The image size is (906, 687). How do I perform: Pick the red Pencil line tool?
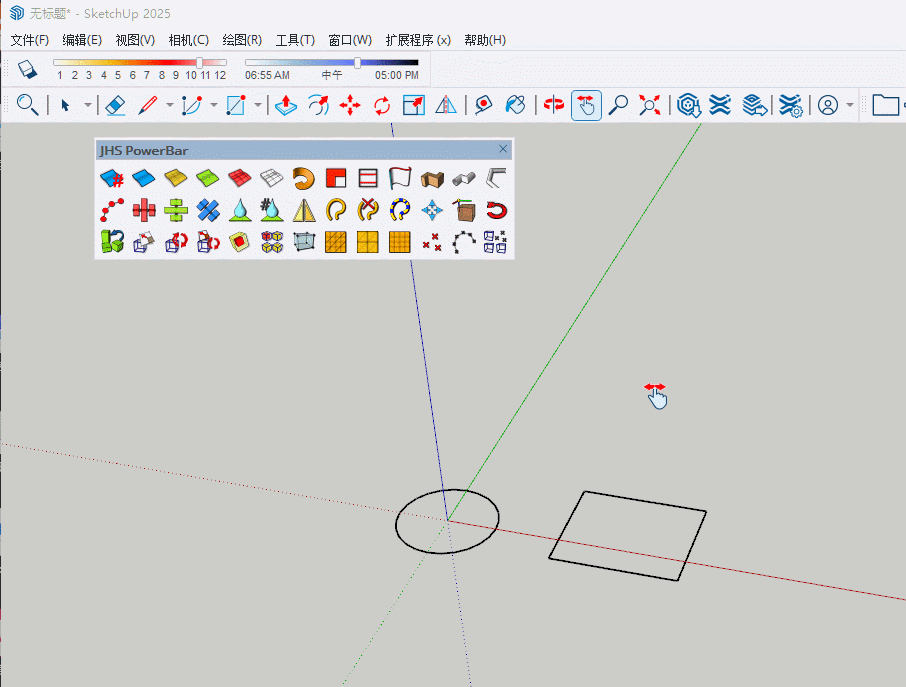(148, 105)
